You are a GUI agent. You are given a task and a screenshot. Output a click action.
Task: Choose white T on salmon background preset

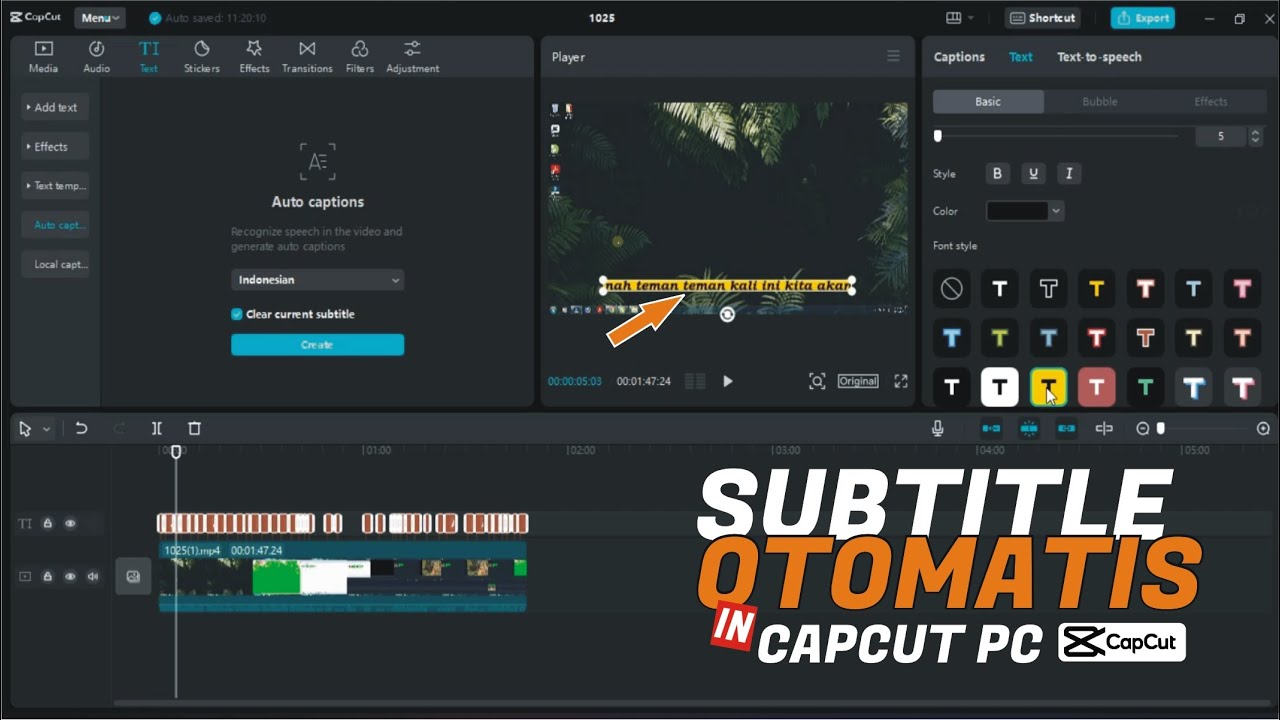click(1096, 386)
